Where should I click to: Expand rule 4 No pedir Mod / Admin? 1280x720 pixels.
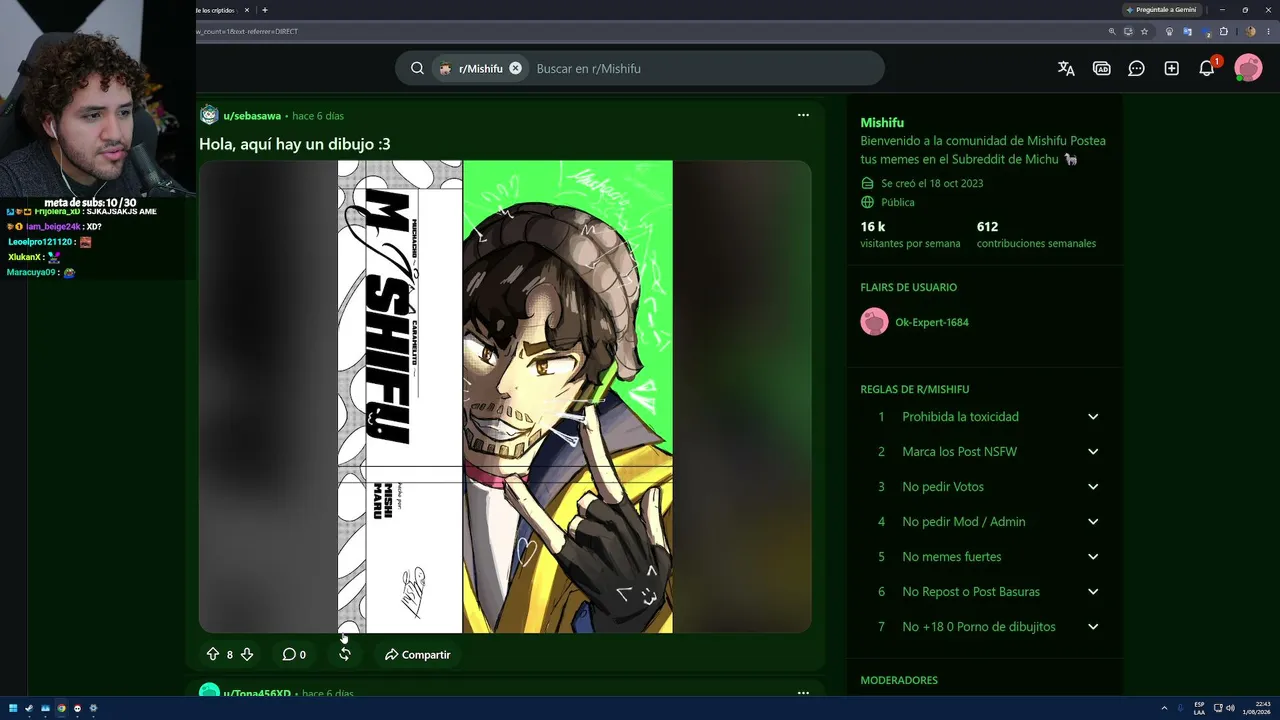click(1093, 522)
